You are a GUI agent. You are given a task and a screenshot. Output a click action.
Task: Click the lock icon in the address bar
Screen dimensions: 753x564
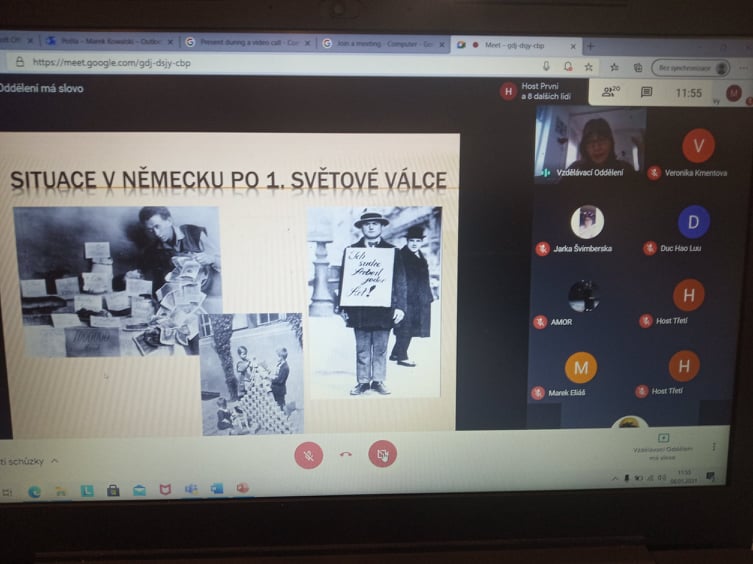(20, 62)
